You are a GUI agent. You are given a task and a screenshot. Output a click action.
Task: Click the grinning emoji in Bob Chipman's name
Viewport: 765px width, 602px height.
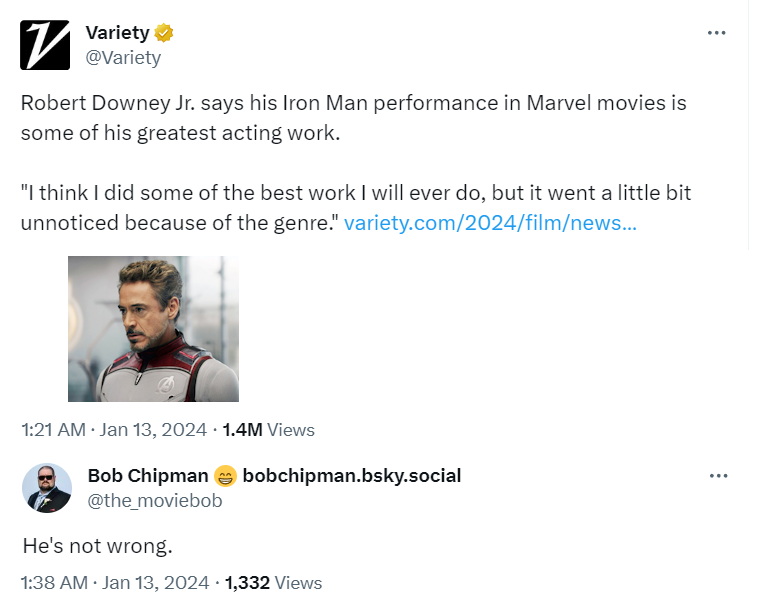225,476
